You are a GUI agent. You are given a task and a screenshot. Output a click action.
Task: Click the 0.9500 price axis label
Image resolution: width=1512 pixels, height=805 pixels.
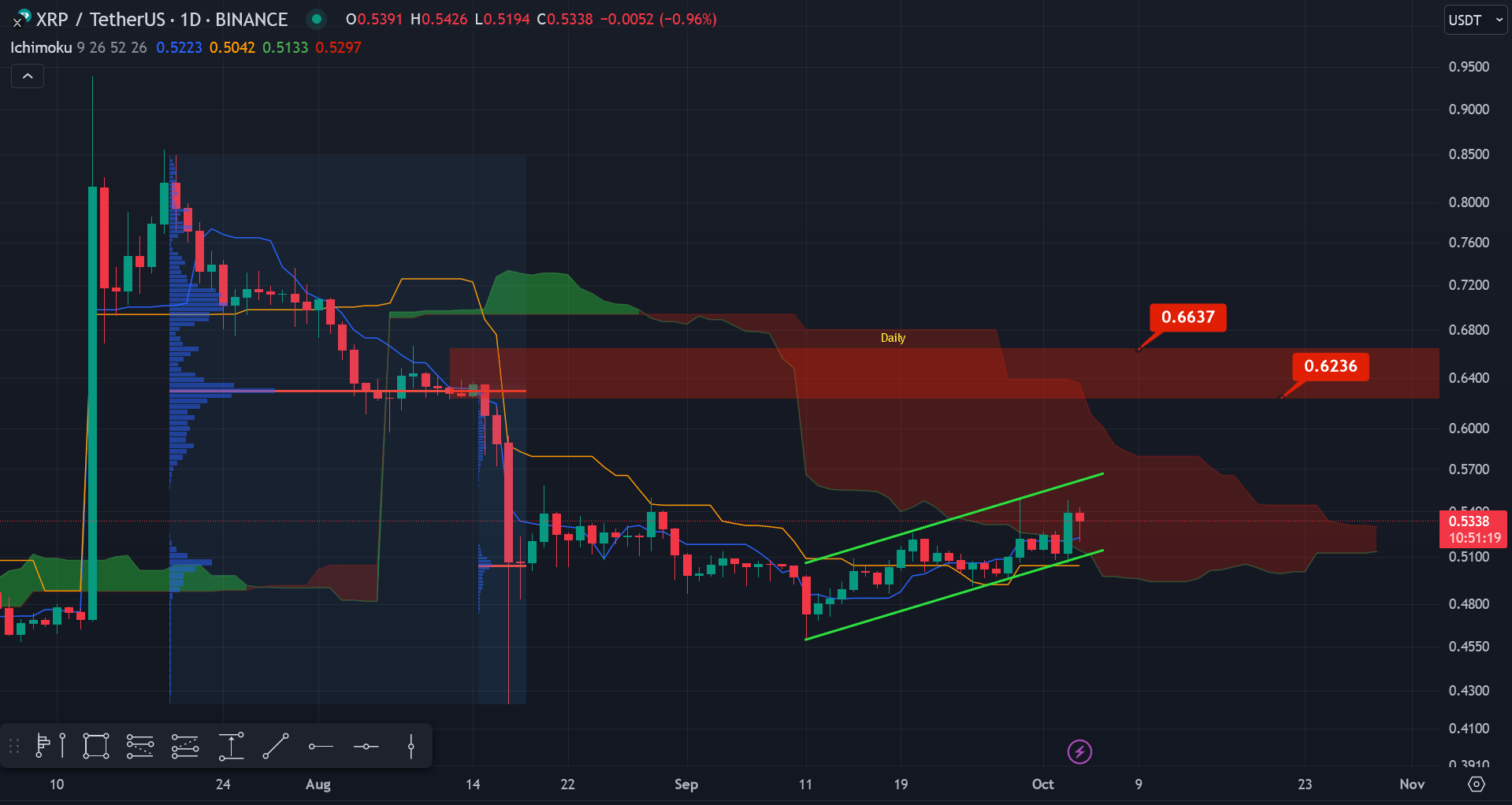coord(1469,67)
